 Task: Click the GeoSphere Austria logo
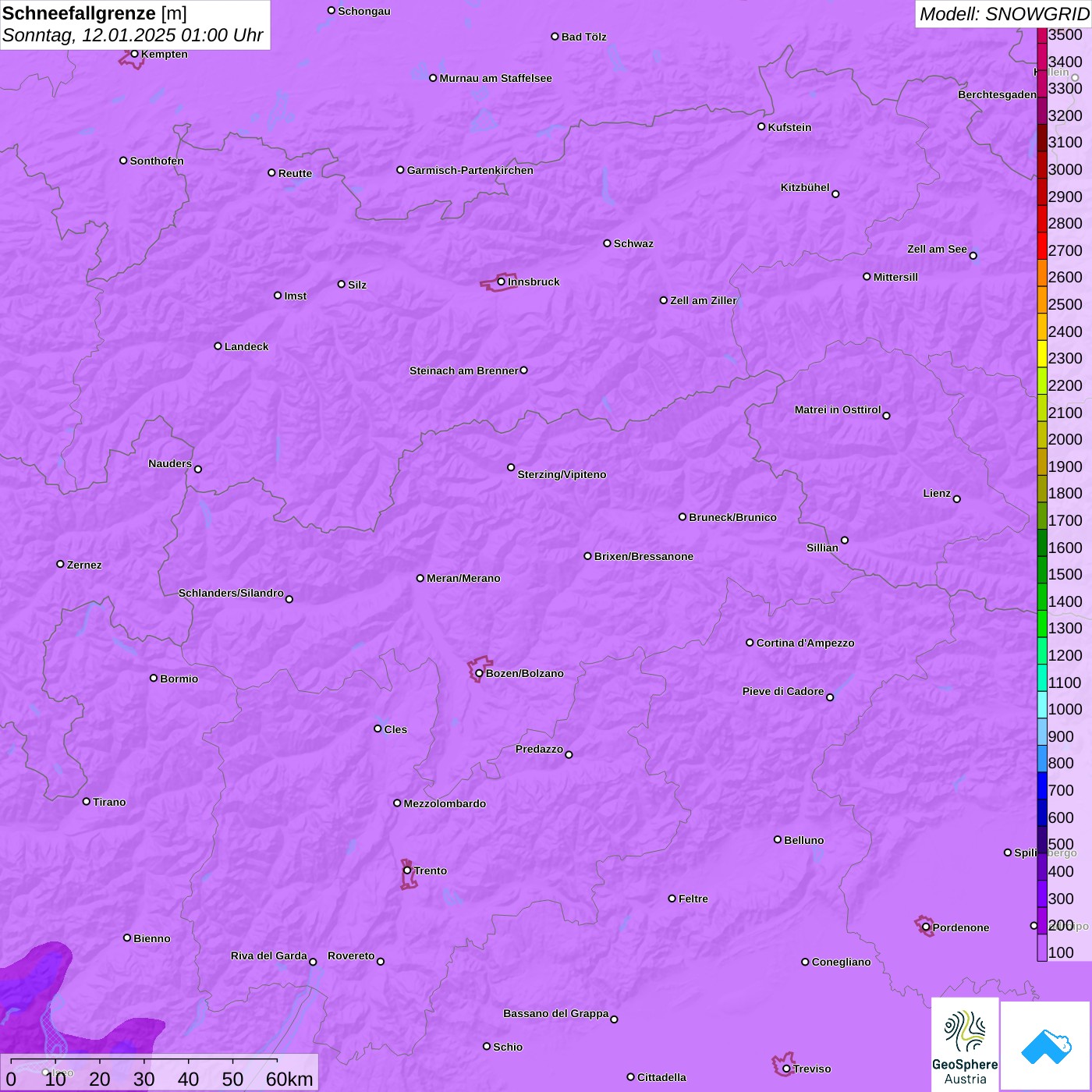point(965,1045)
